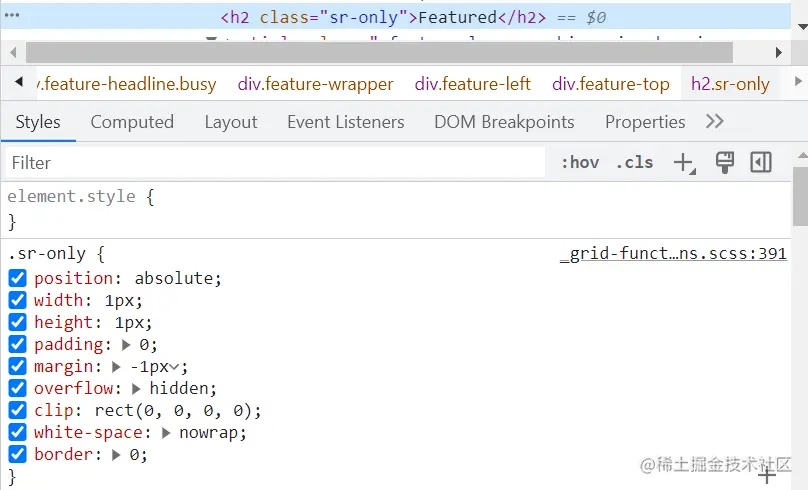808x490 pixels.
Task: Click the insert style plus at bottom right
Action: tap(767, 476)
